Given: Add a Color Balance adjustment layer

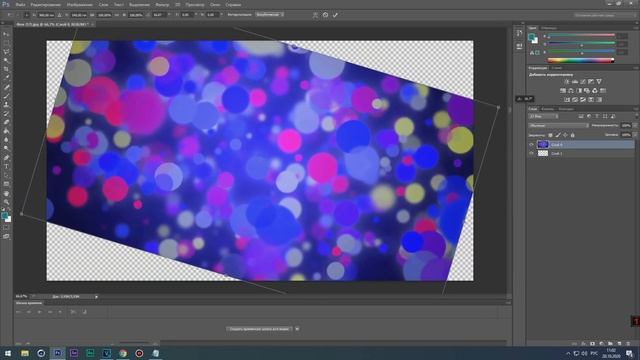Looking at the screenshot, I should [x=571, y=91].
